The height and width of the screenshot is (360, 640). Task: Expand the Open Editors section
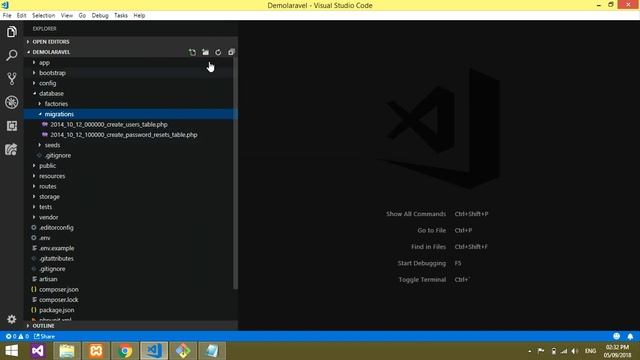click(x=131, y=42)
